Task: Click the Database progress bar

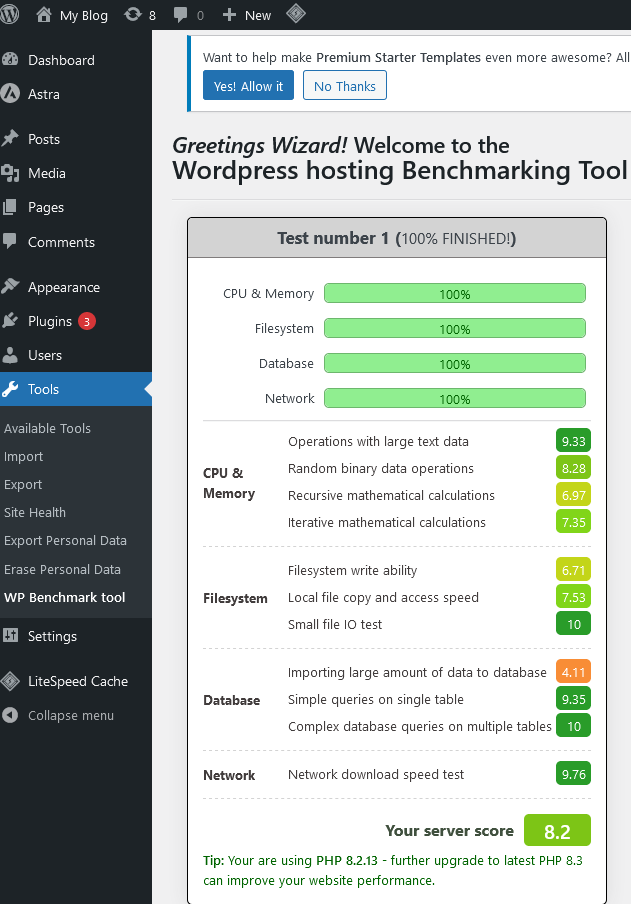Action: tap(455, 364)
